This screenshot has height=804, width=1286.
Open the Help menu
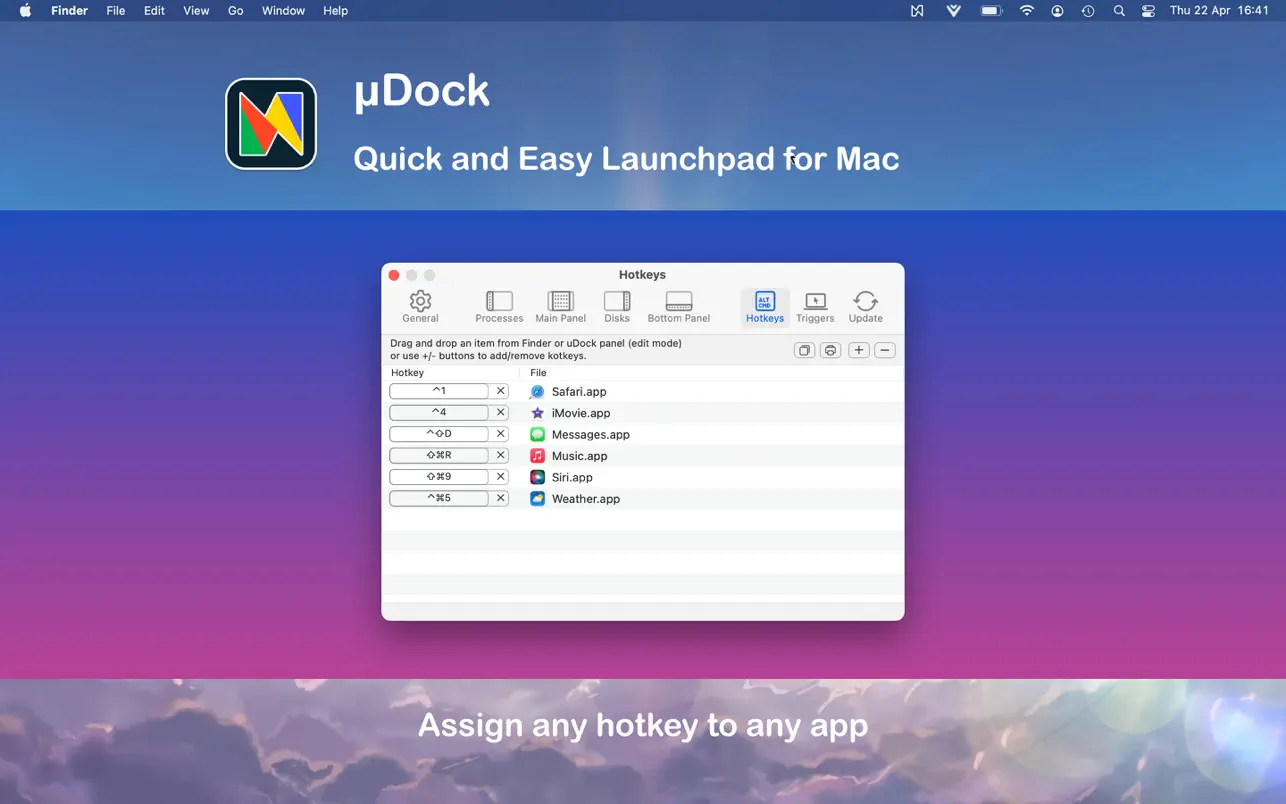point(335,11)
